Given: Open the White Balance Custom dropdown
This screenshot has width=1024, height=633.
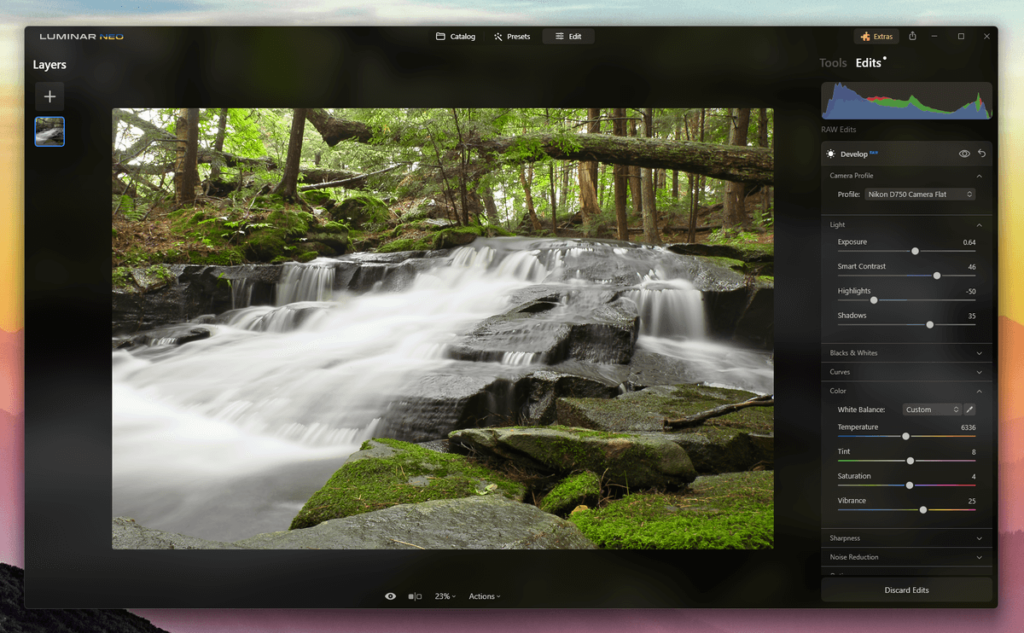Looking at the screenshot, I should [932, 409].
